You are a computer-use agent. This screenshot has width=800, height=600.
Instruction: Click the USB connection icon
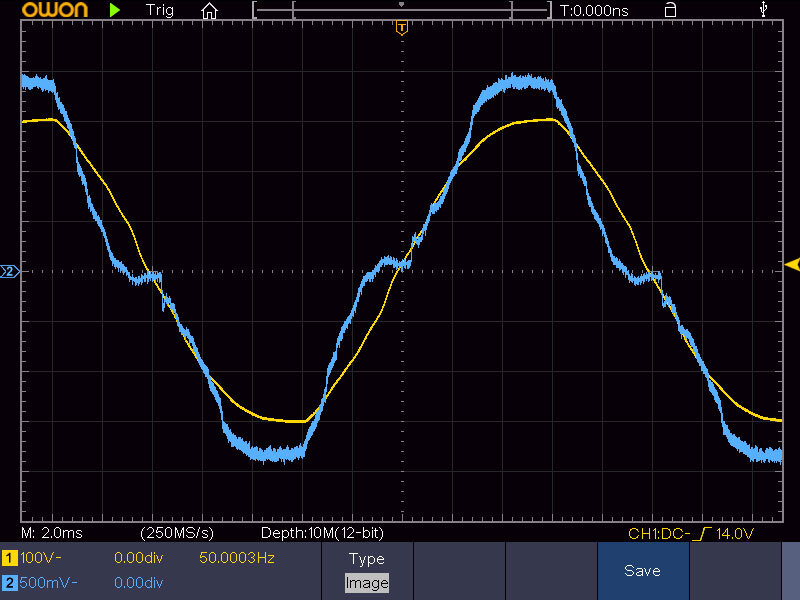(765, 10)
